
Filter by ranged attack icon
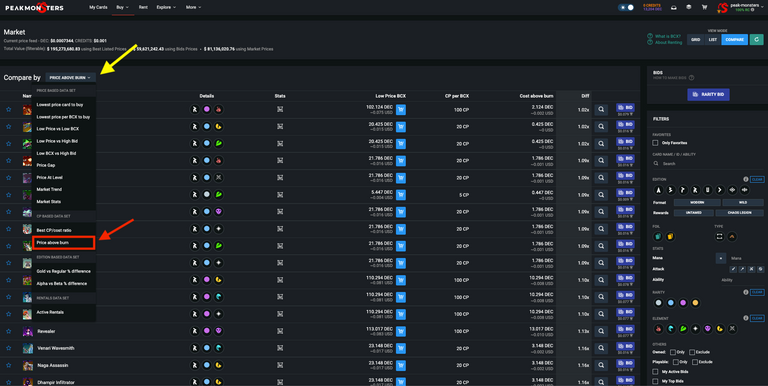(x=743, y=269)
